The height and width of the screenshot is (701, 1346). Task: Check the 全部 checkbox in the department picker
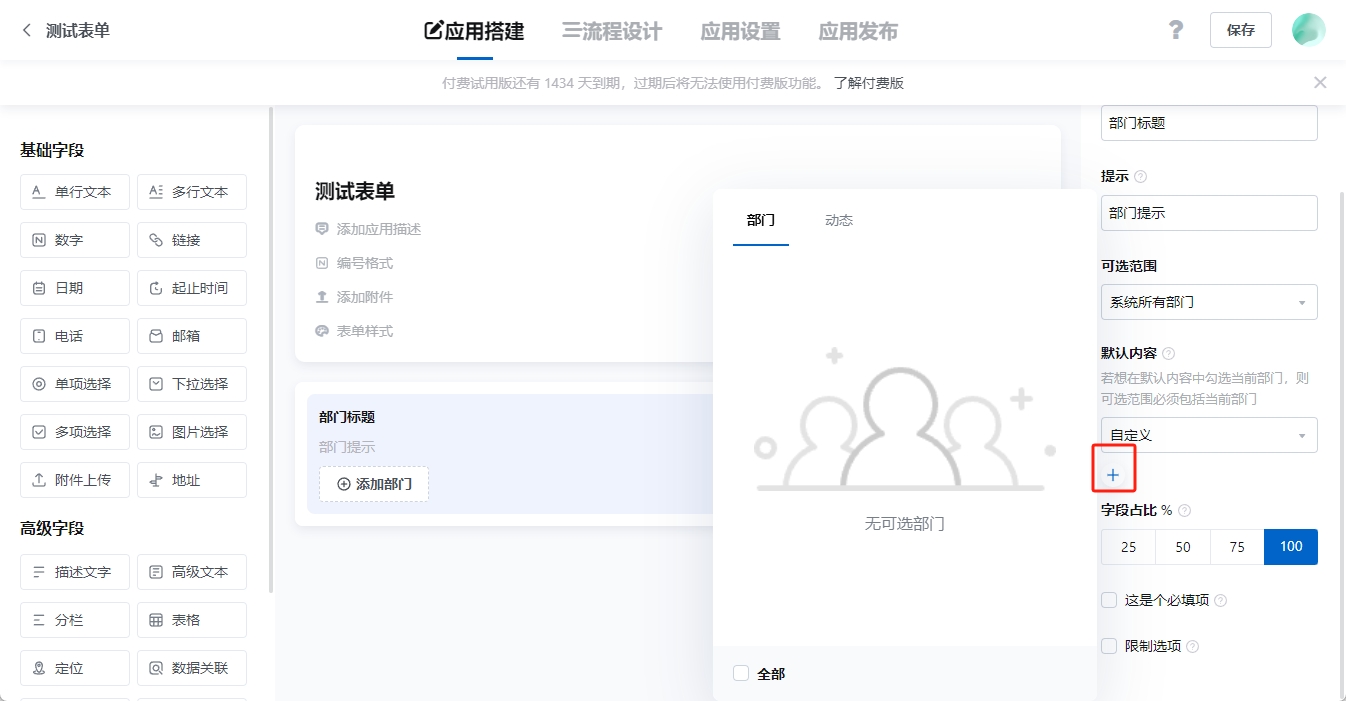pos(741,673)
